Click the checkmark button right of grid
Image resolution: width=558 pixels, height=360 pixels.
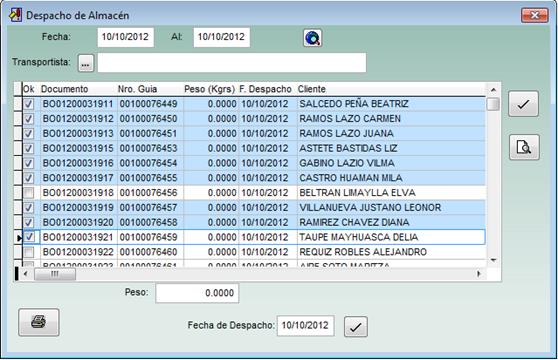coord(523,104)
